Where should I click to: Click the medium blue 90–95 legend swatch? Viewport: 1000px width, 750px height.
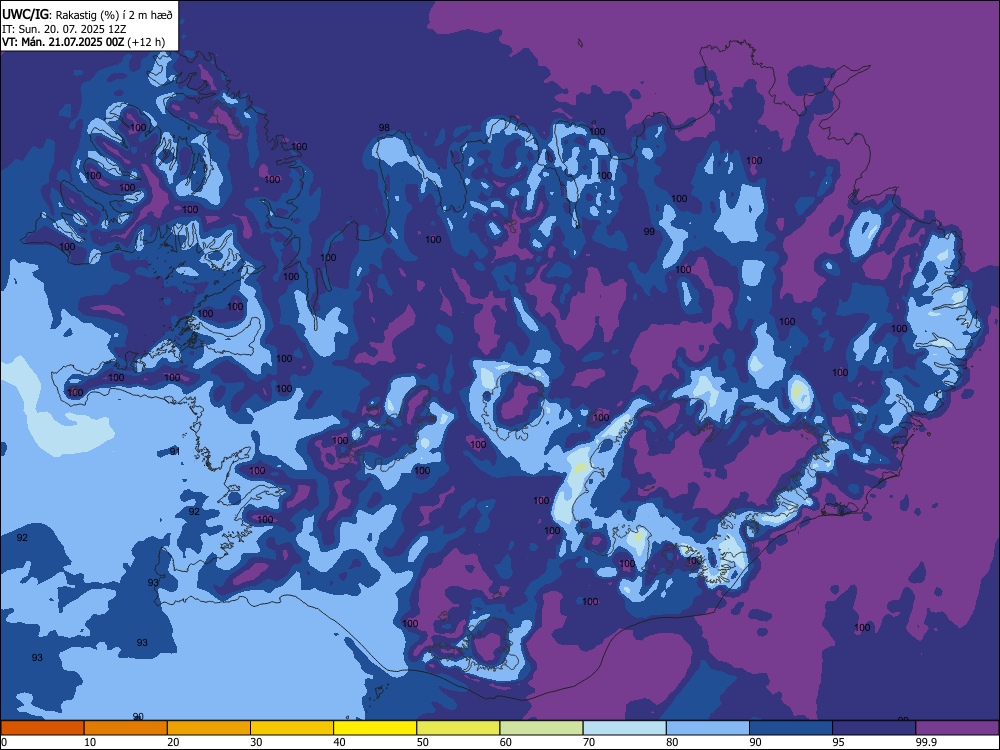click(x=791, y=728)
